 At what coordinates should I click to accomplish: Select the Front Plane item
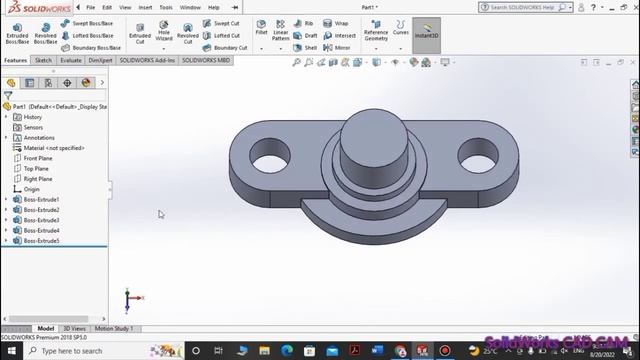33,158
